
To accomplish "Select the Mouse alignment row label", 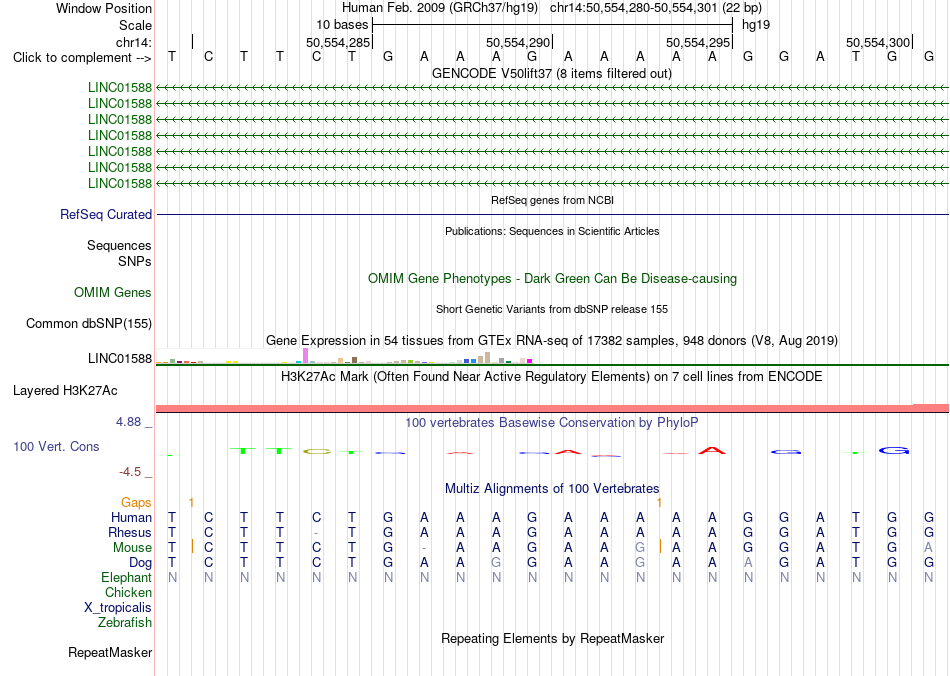I will (x=133, y=548).
